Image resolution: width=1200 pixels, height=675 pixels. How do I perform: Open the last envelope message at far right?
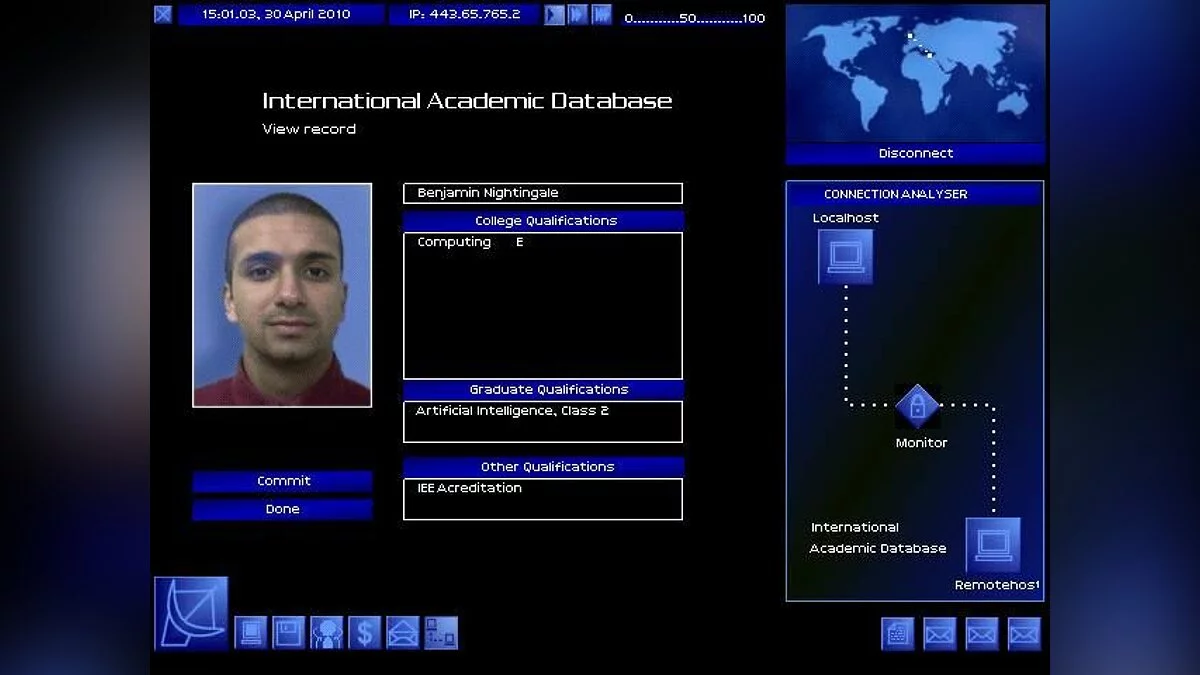[x=1024, y=634]
